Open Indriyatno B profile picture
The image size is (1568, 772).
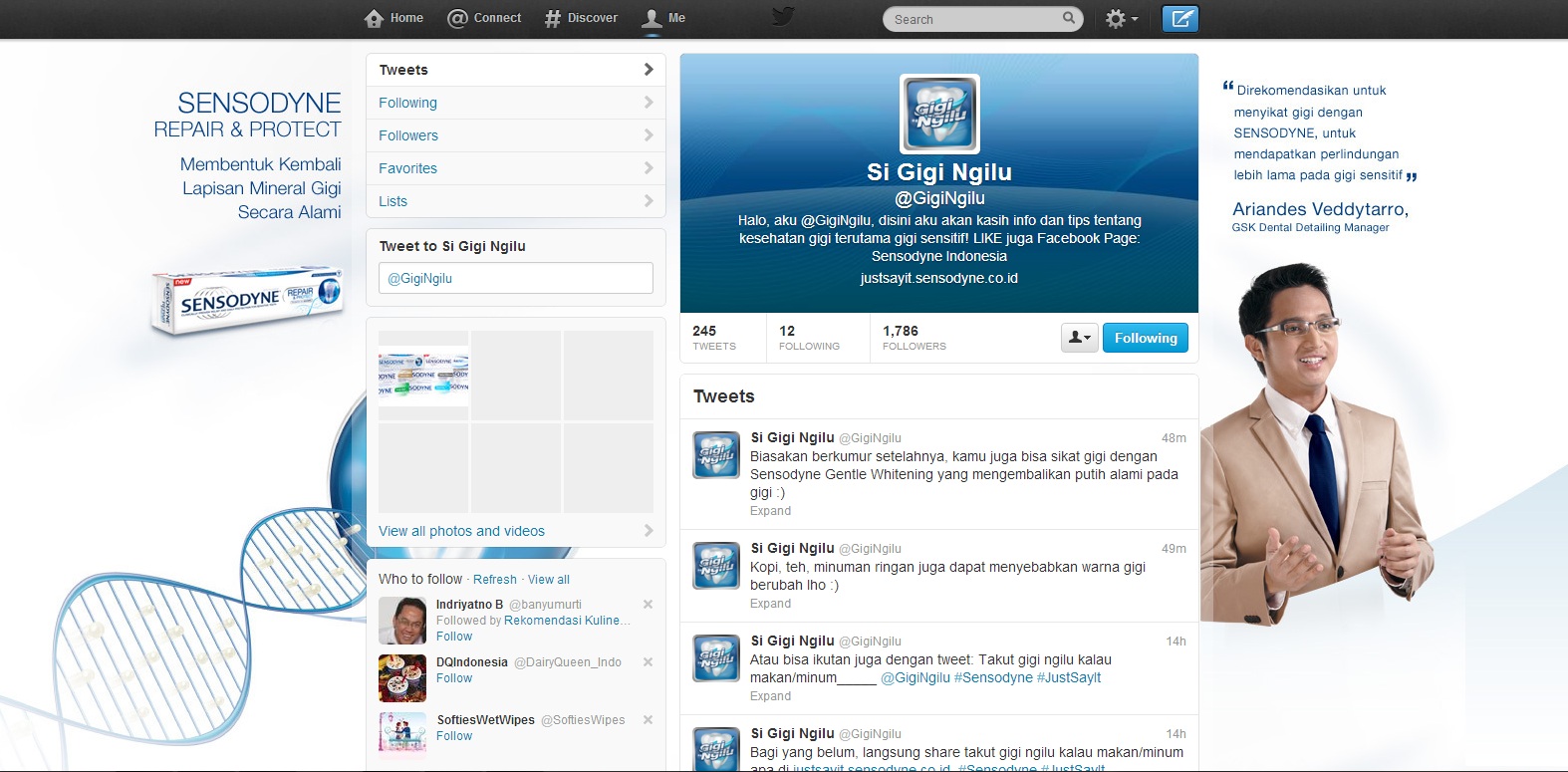point(402,621)
